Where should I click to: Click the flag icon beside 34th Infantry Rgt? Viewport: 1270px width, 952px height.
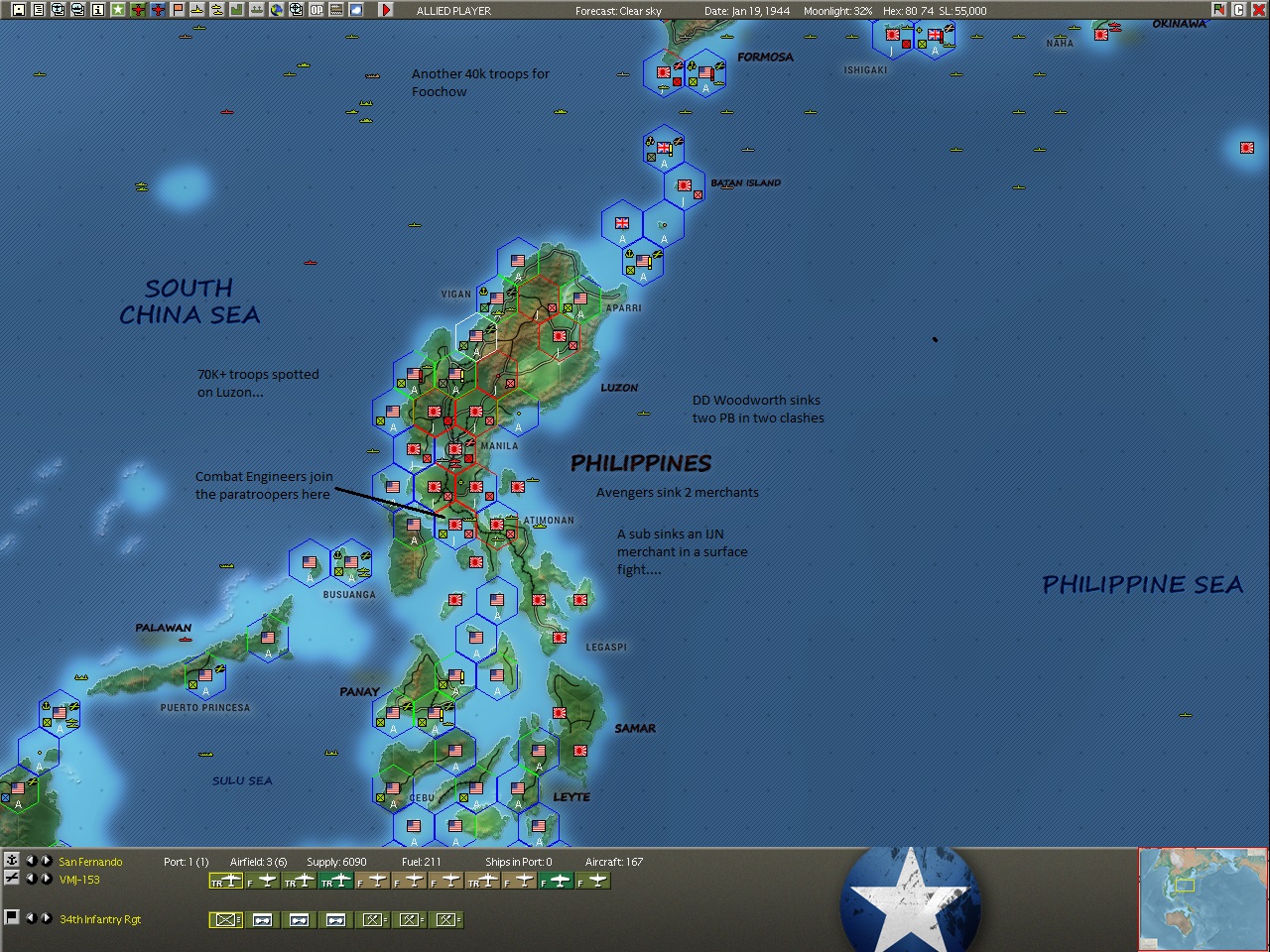pyautogui.click(x=11, y=917)
